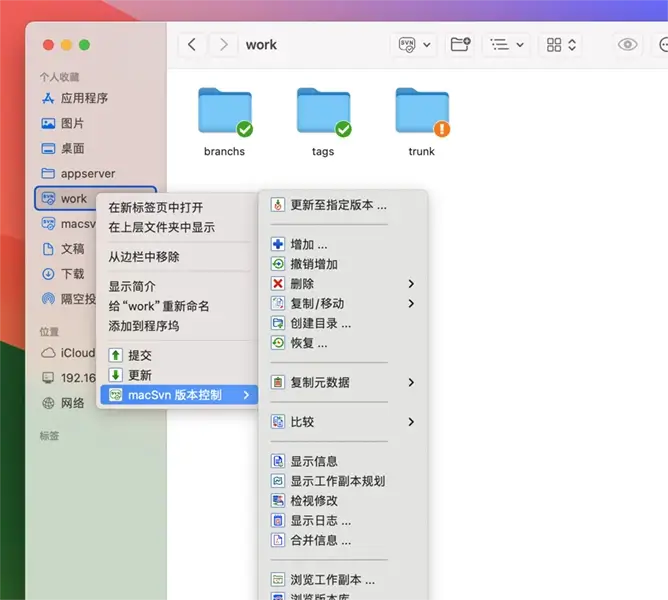The width and height of the screenshot is (668, 600).
Task: Click the 显示工作副本规划 icon
Action: 278,481
